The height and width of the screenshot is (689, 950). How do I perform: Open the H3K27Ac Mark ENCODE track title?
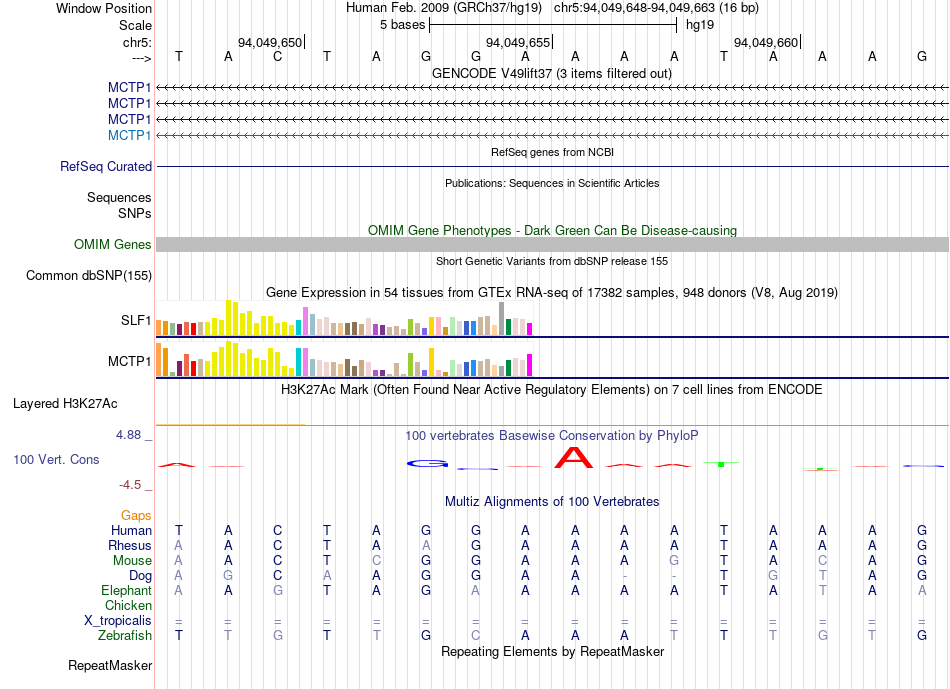point(552,390)
